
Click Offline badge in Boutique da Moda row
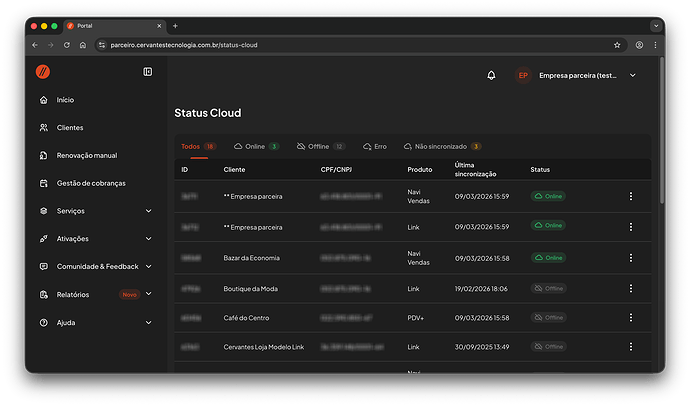coord(548,289)
